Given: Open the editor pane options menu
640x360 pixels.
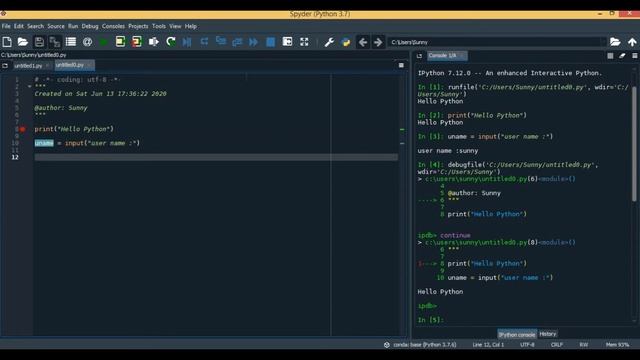Looking at the screenshot, I should pos(401,65).
